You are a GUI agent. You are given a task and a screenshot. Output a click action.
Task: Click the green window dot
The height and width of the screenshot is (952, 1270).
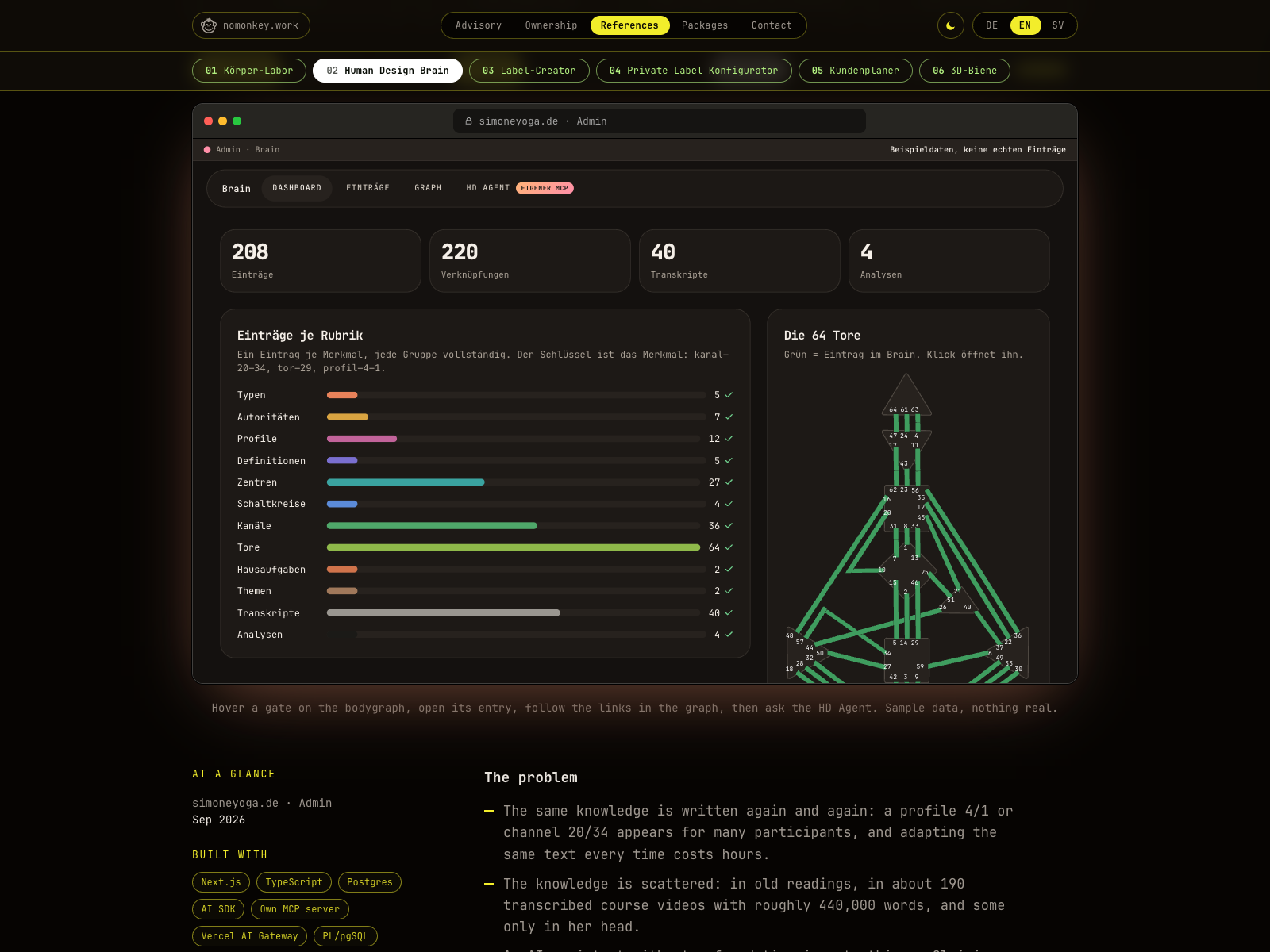coord(237,121)
